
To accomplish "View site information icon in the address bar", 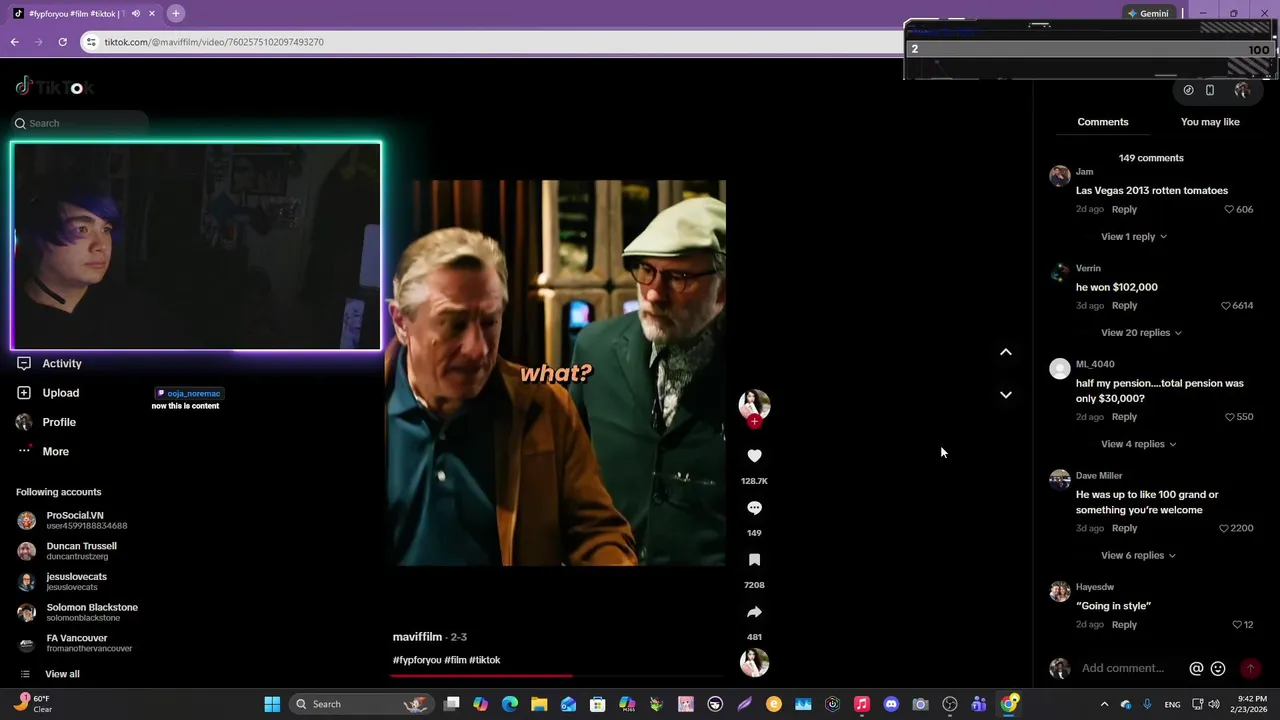I will 91,42.
